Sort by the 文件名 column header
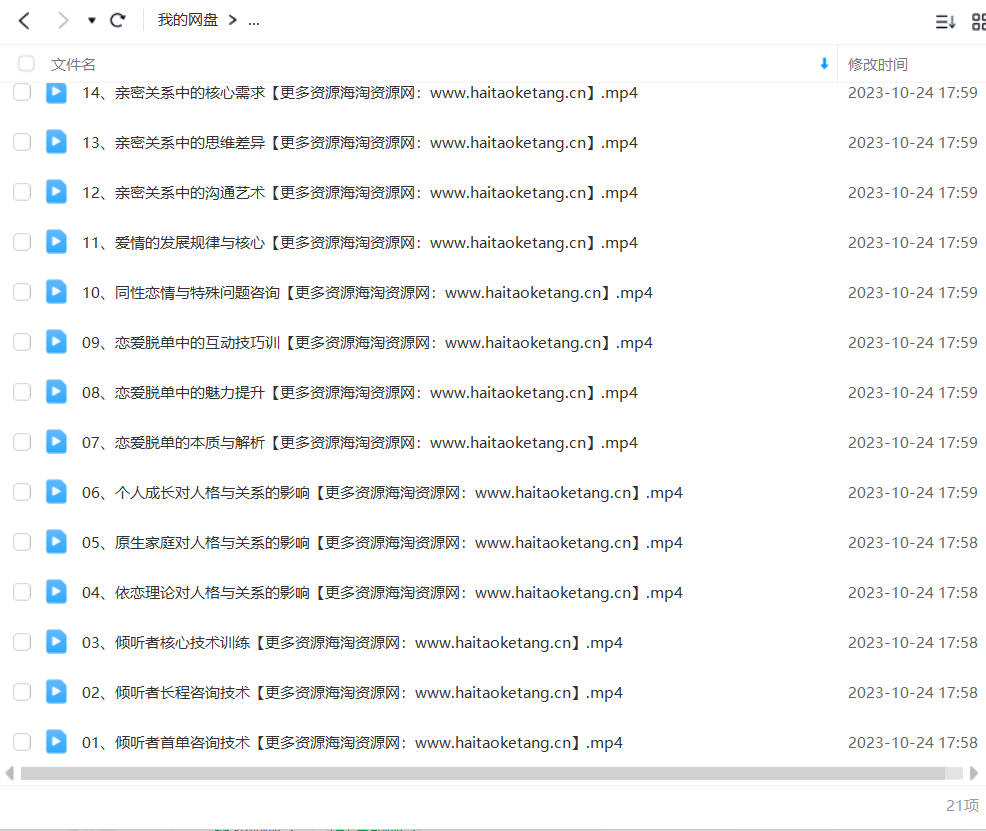The image size is (986, 831). click(73, 64)
